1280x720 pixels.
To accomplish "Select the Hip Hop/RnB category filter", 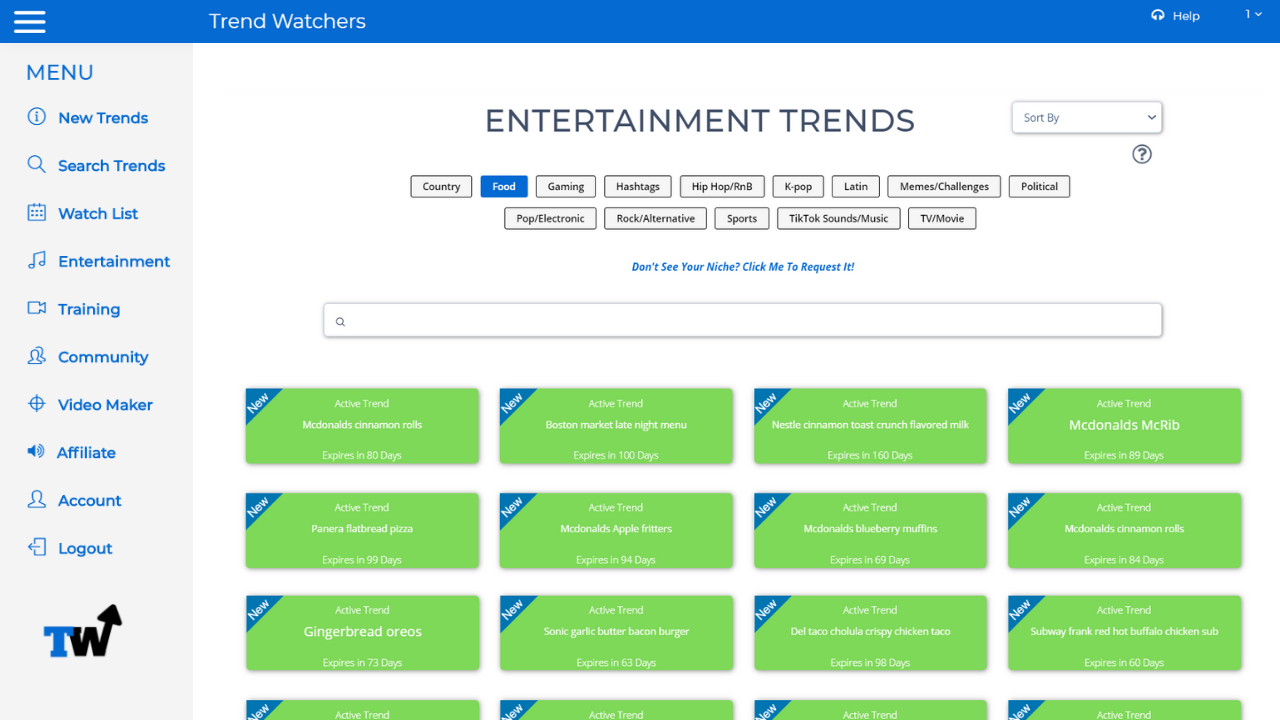I will click(x=722, y=186).
